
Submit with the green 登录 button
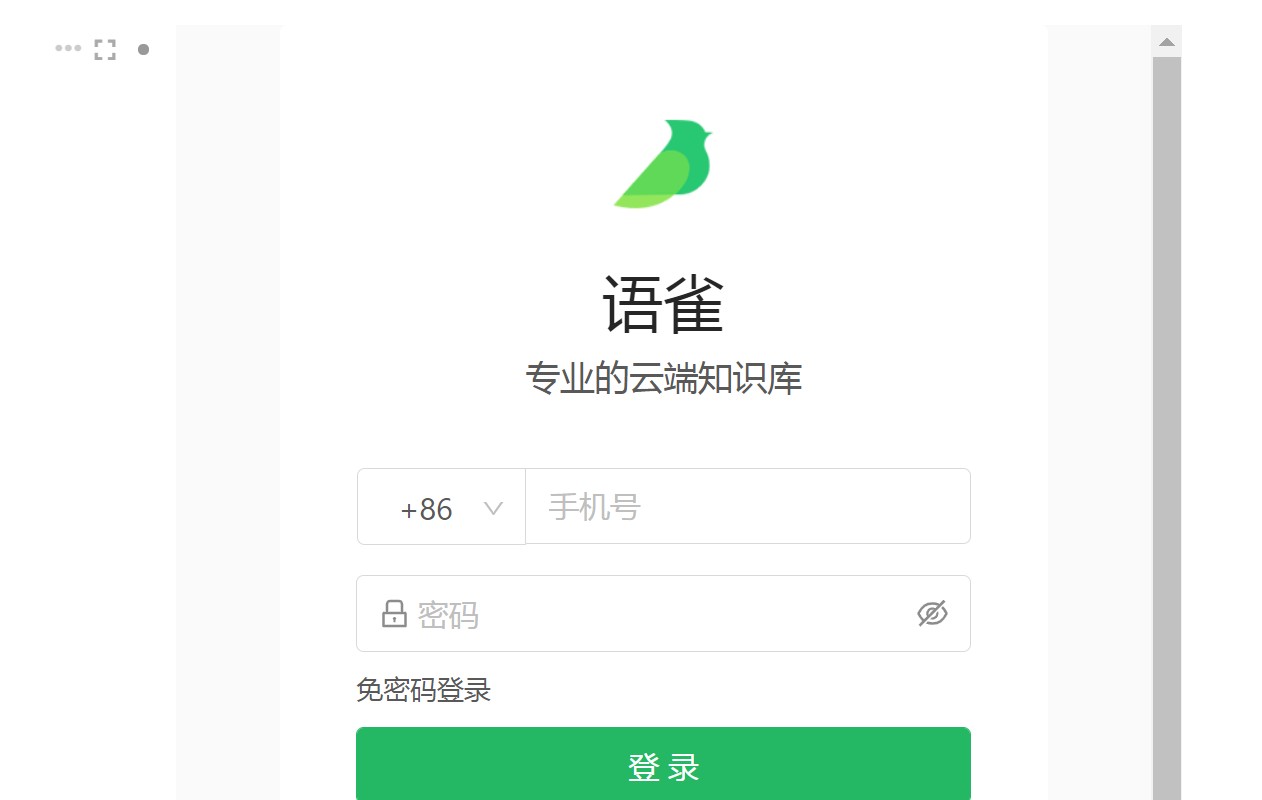coord(663,764)
